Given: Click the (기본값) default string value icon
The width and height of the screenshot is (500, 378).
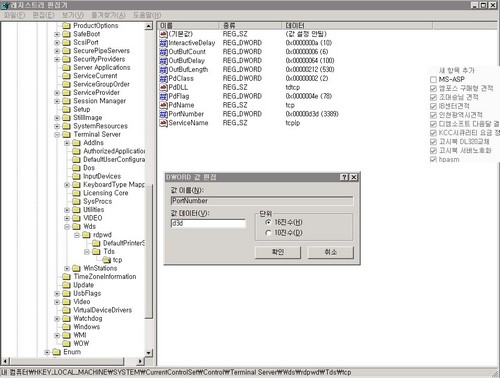Looking at the screenshot, I should click(x=163, y=34).
